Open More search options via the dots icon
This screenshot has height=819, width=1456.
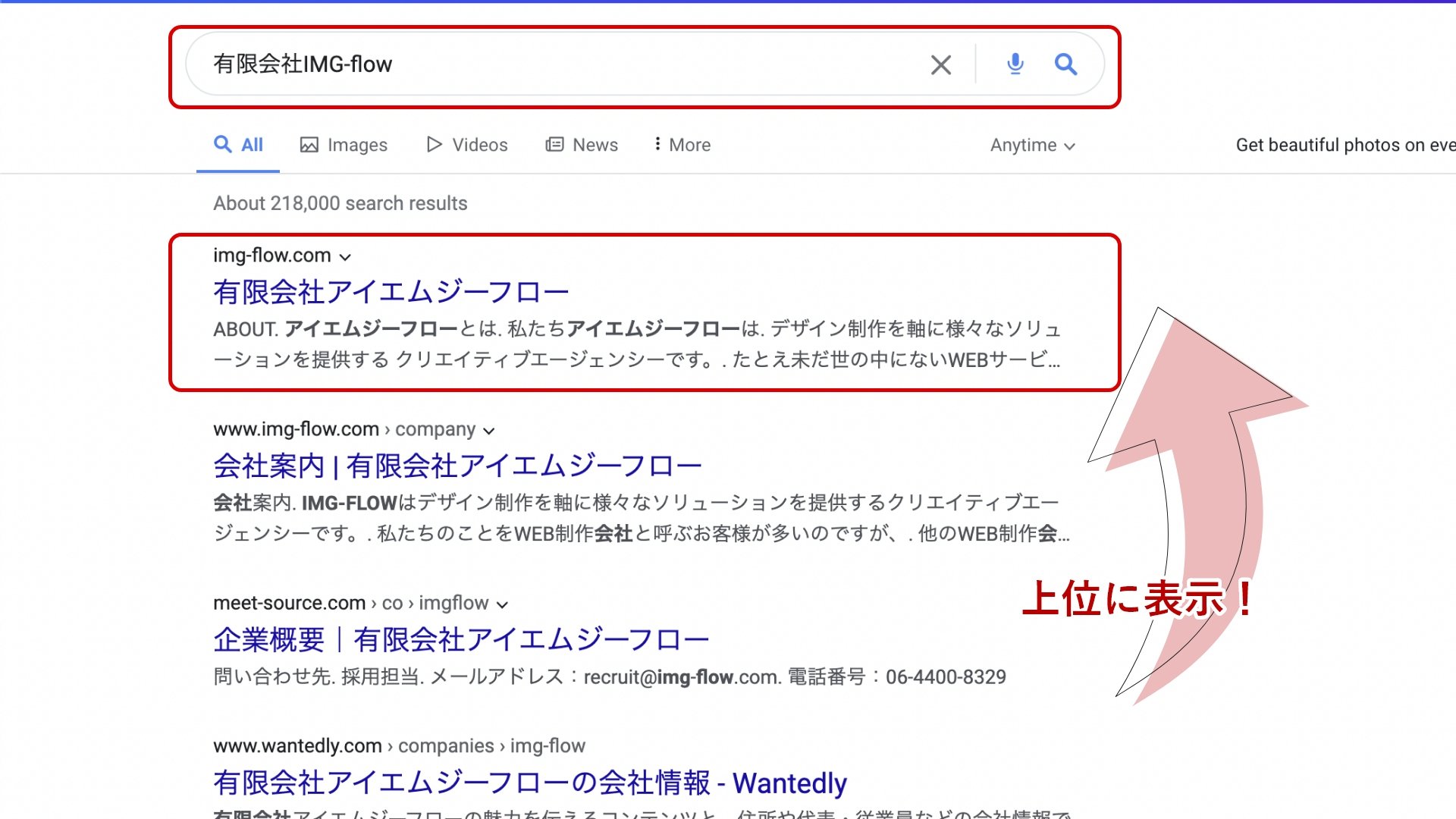pos(657,144)
